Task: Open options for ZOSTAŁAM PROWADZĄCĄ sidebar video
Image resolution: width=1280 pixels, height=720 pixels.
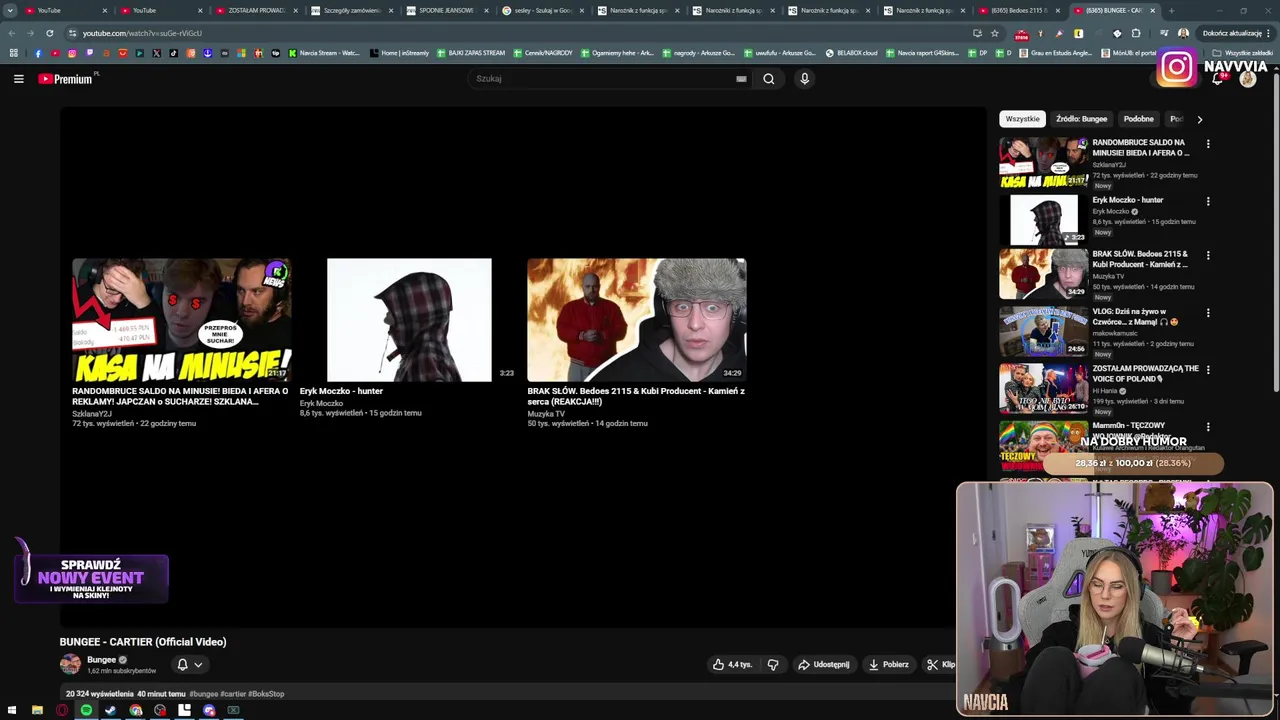Action: [1207, 370]
